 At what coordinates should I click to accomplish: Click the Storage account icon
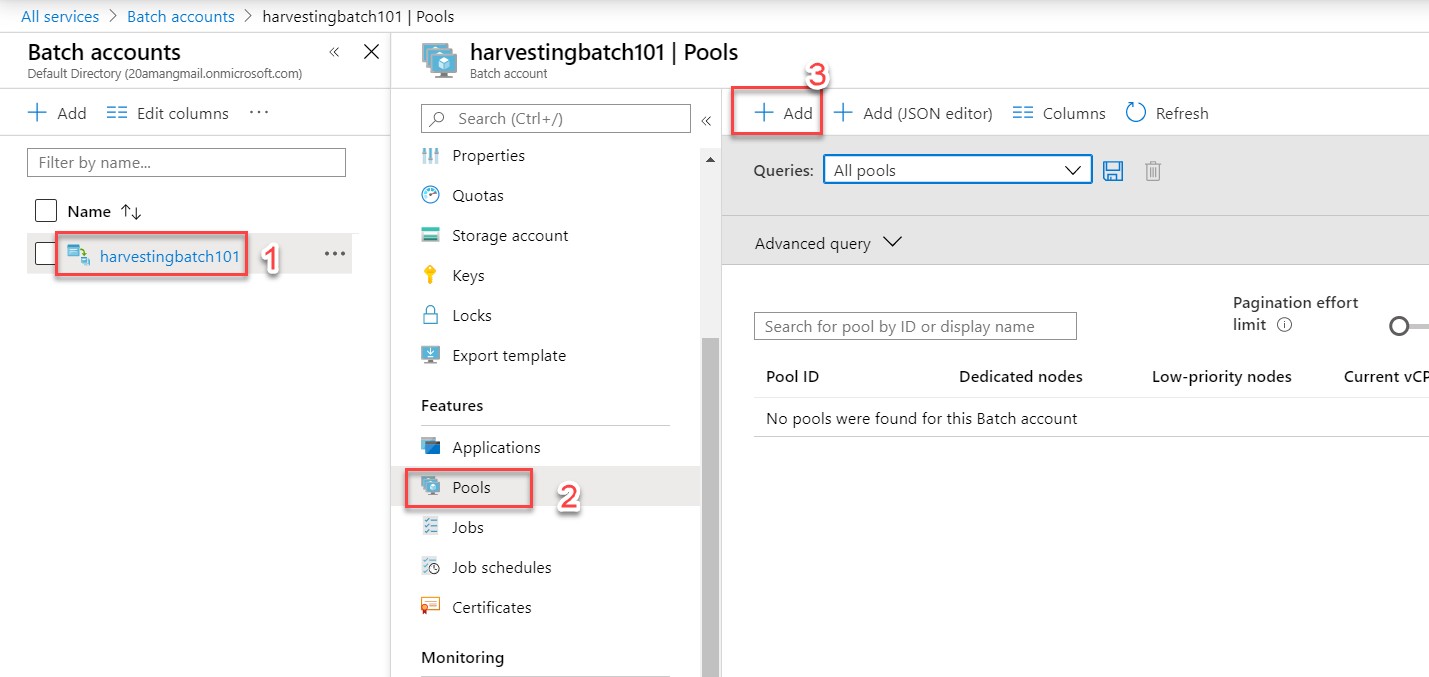click(431, 235)
